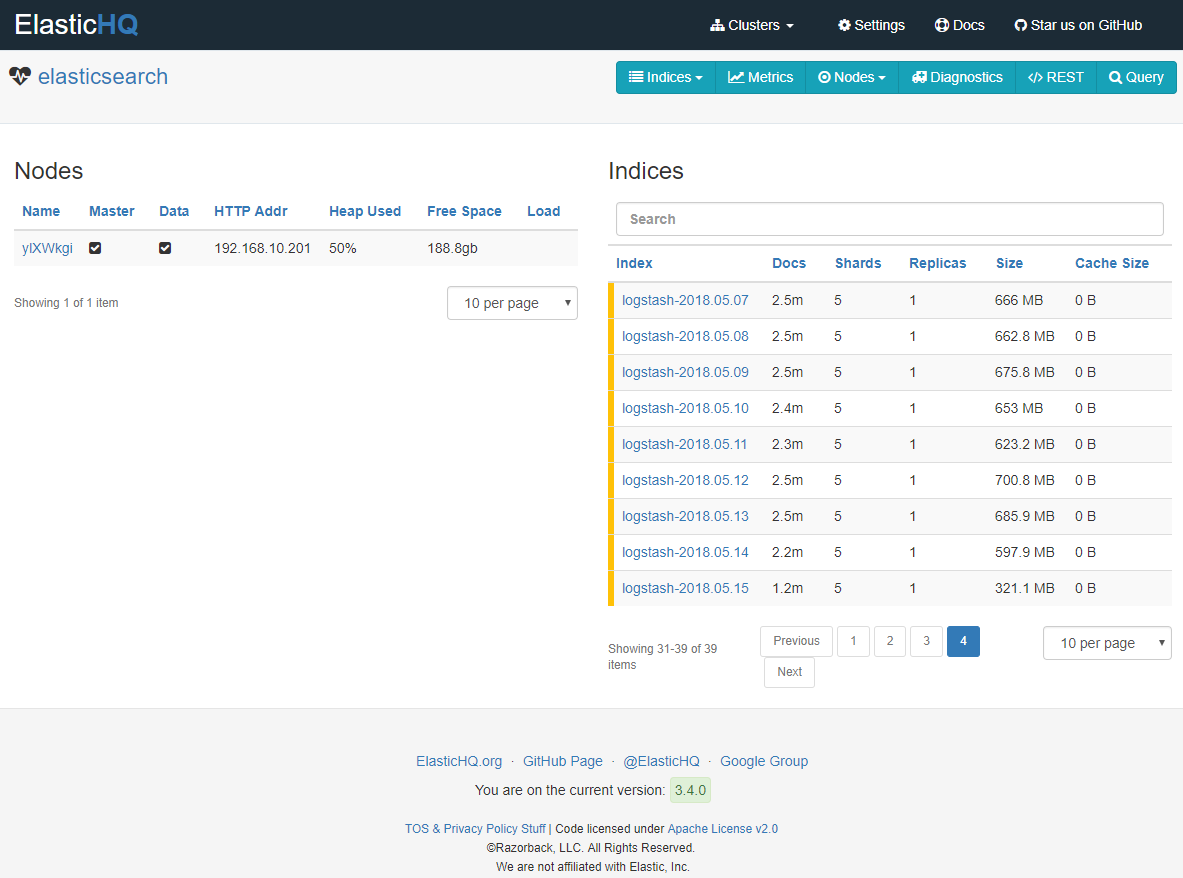Open the Query page
This screenshot has width=1183, height=878.
point(1135,78)
